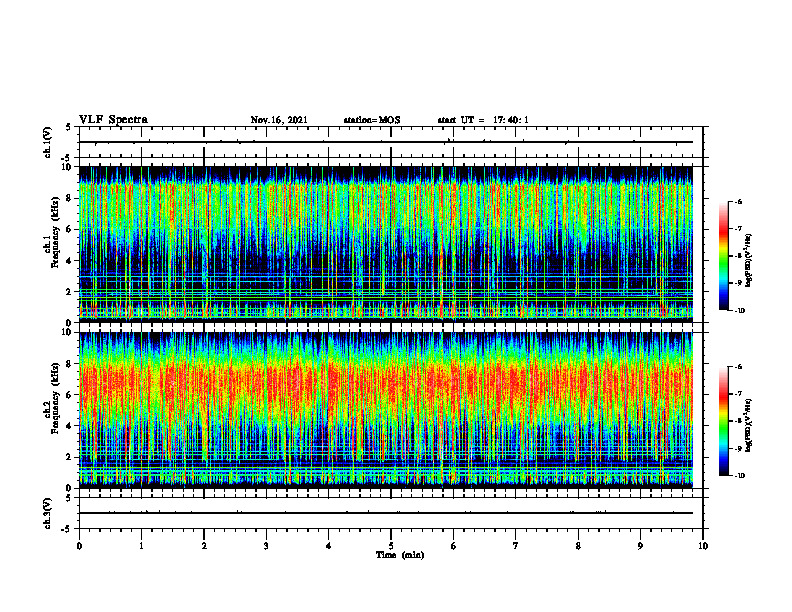Click the "8" kHz tick of ch.1 panel
Image resolution: width=792 pixels, height=612 pixels.
coord(70,198)
